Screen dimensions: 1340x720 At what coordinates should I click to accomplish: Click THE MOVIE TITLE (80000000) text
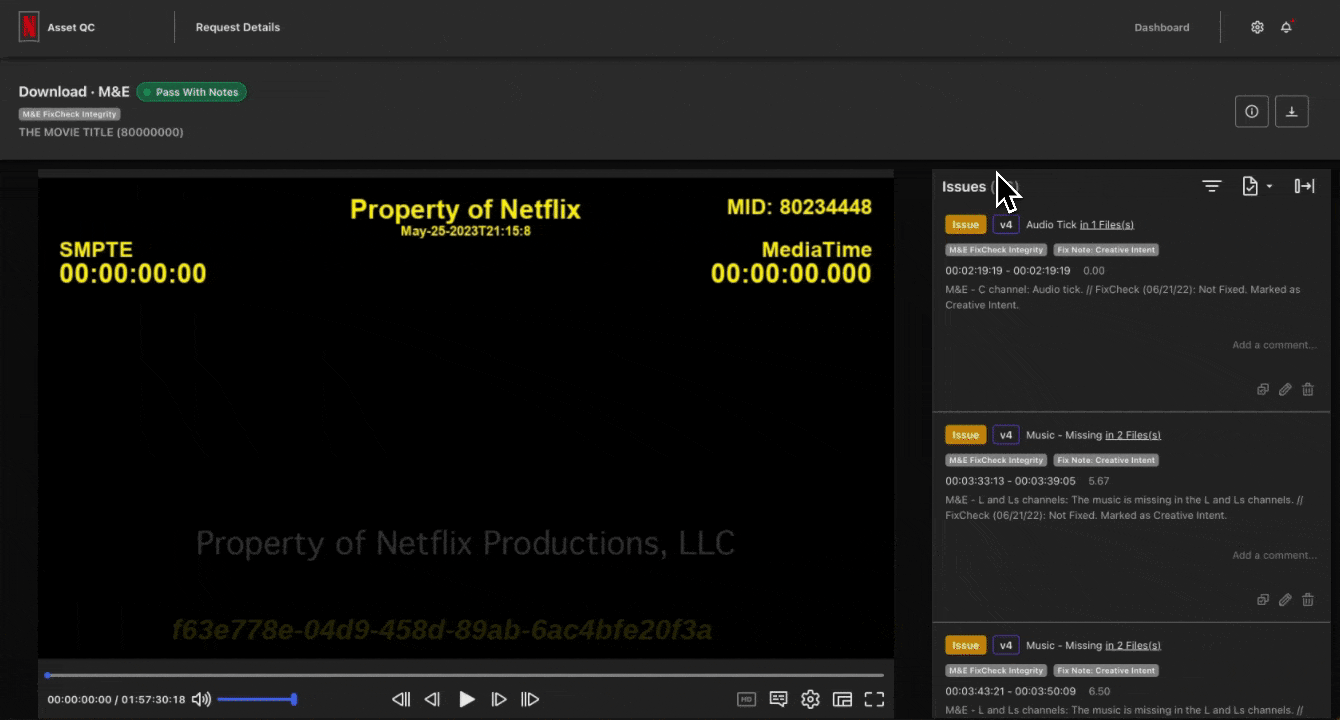click(101, 132)
